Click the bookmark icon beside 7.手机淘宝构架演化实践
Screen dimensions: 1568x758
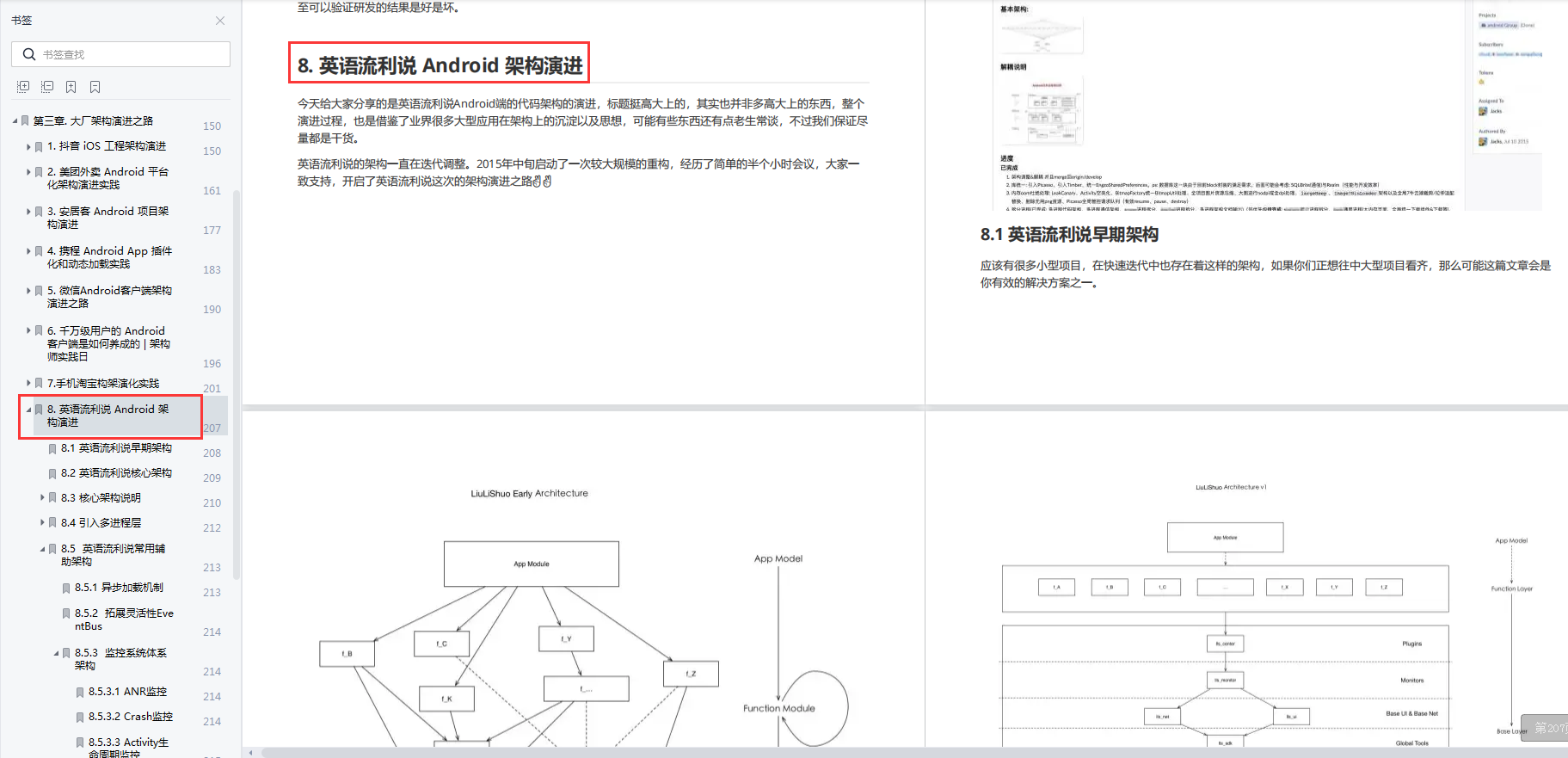[x=39, y=384]
